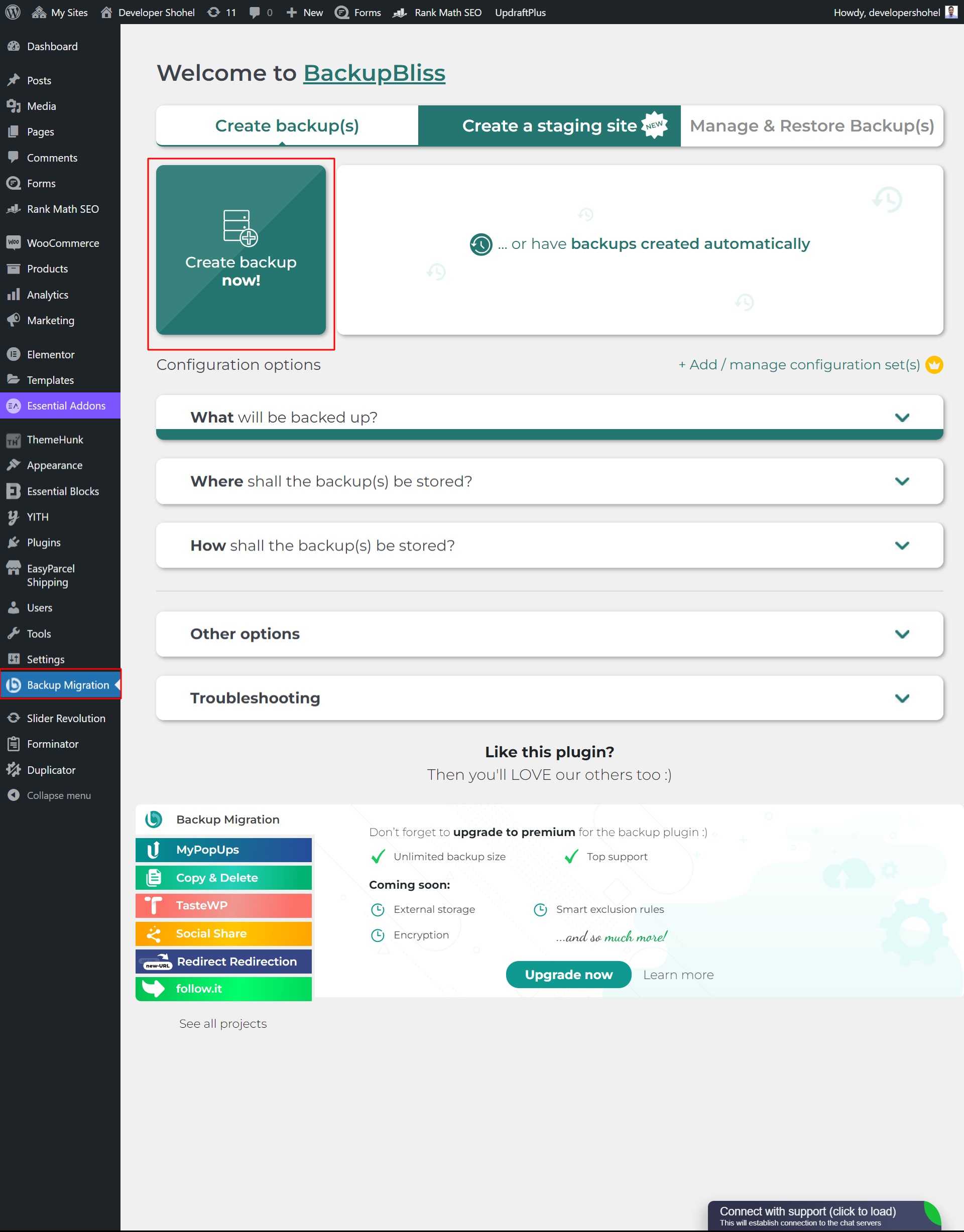Click the Elementor icon in sidebar
964x1232 pixels.
(14, 354)
